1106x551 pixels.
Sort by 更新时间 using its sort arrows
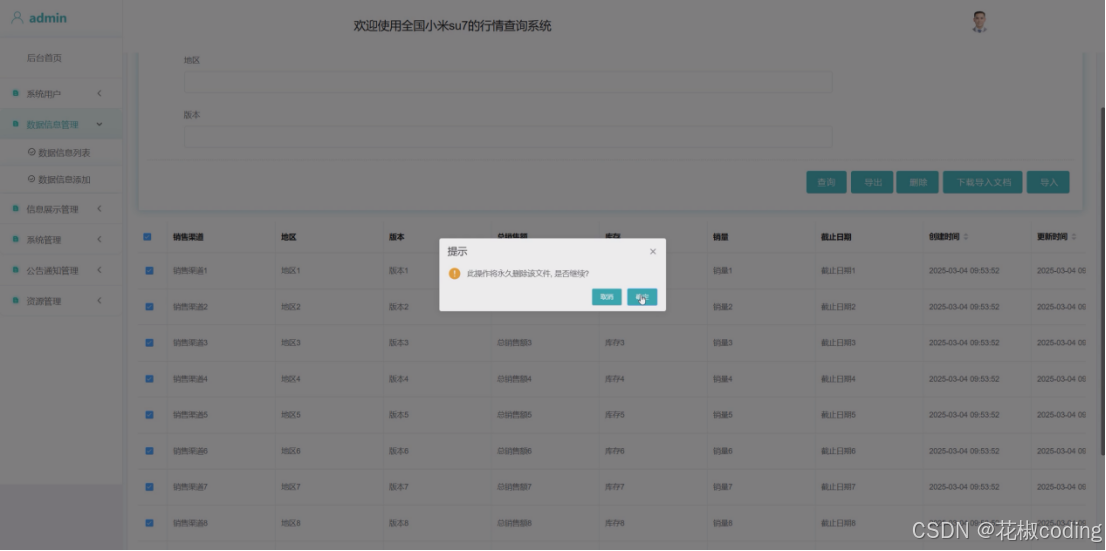click(1074, 237)
